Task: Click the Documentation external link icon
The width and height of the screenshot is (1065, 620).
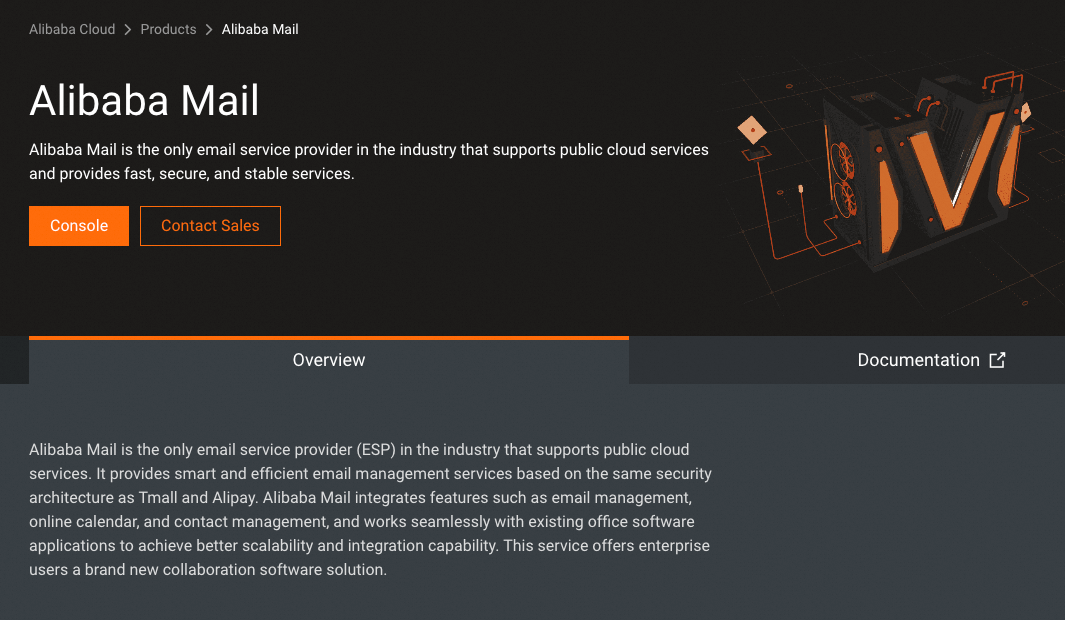Action: pos(997,360)
